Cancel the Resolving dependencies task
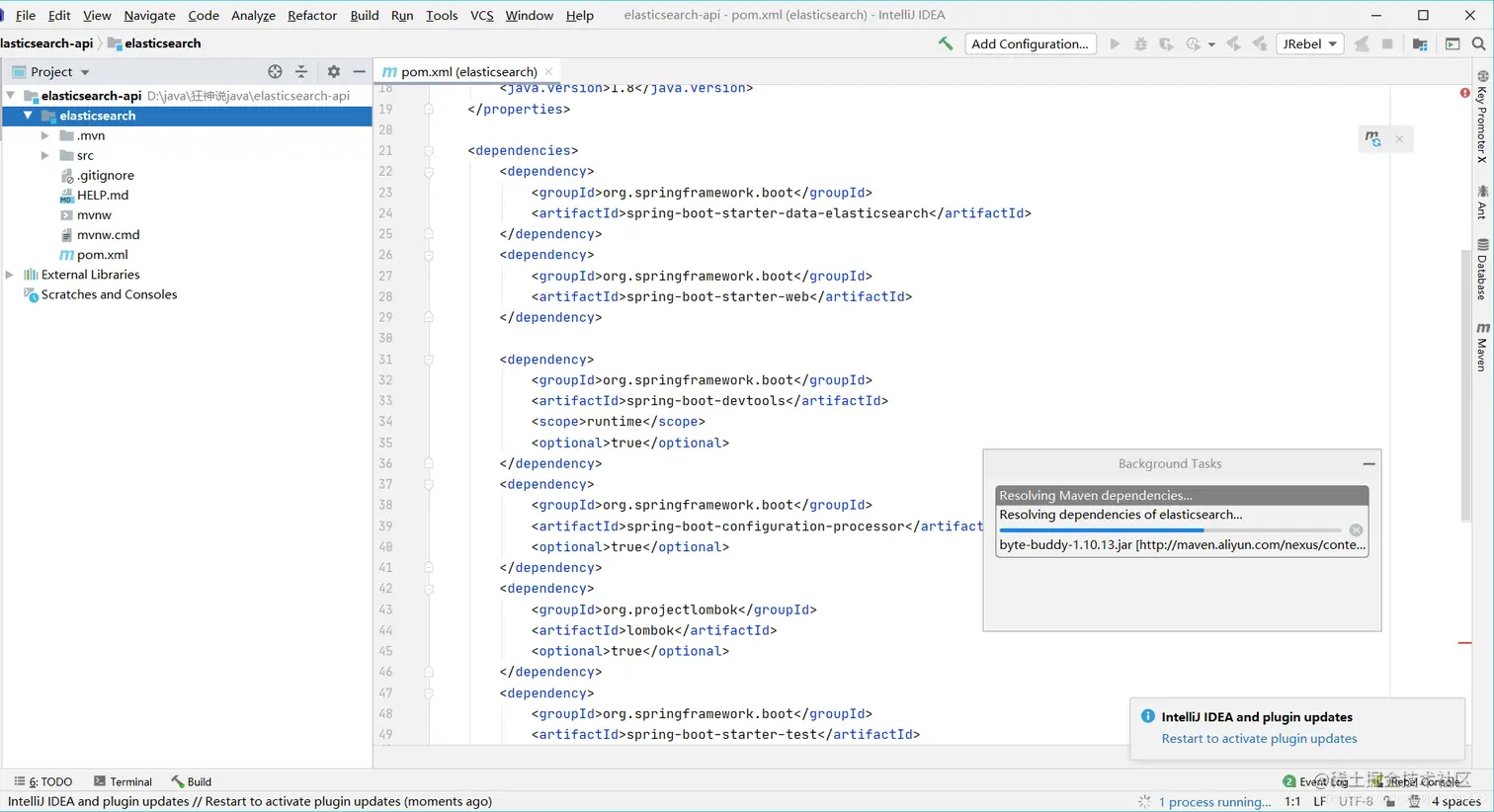Image resolution: width=1494 pixels, height=812 pixels. click(1356, 530)
